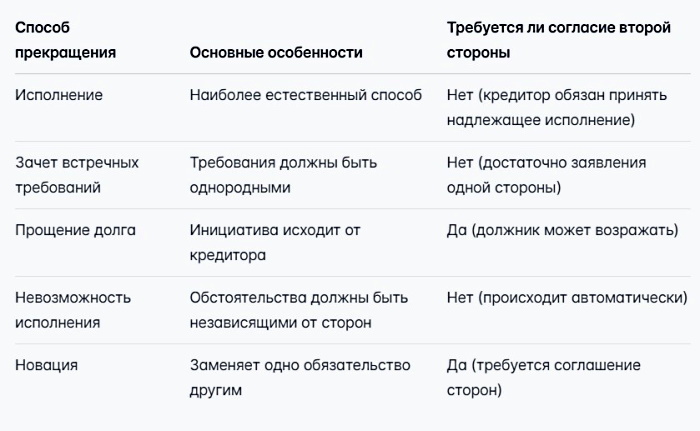This screenshot has height=431, width=700.
Task: Click 'Да (требуется соглашение сторон)' cell
Action: [x=544, y=377]
